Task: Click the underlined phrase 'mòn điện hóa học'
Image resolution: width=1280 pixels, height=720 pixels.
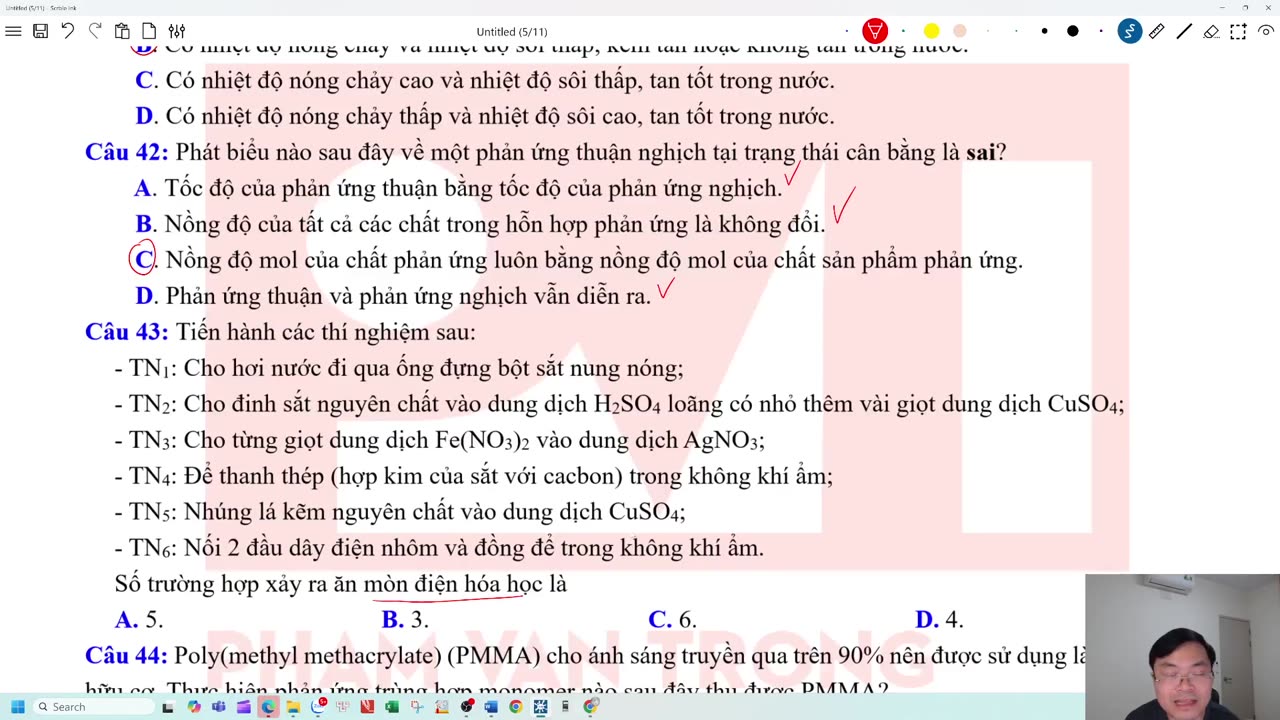Action: coord(453,584)
